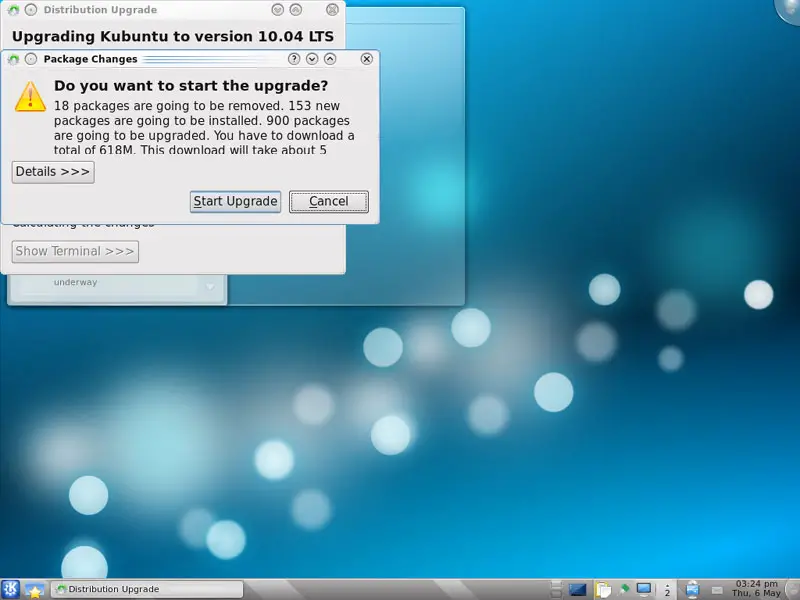Expand hidden tray icons arrow above 2
The image size is (800, 600).
[667, 586]
